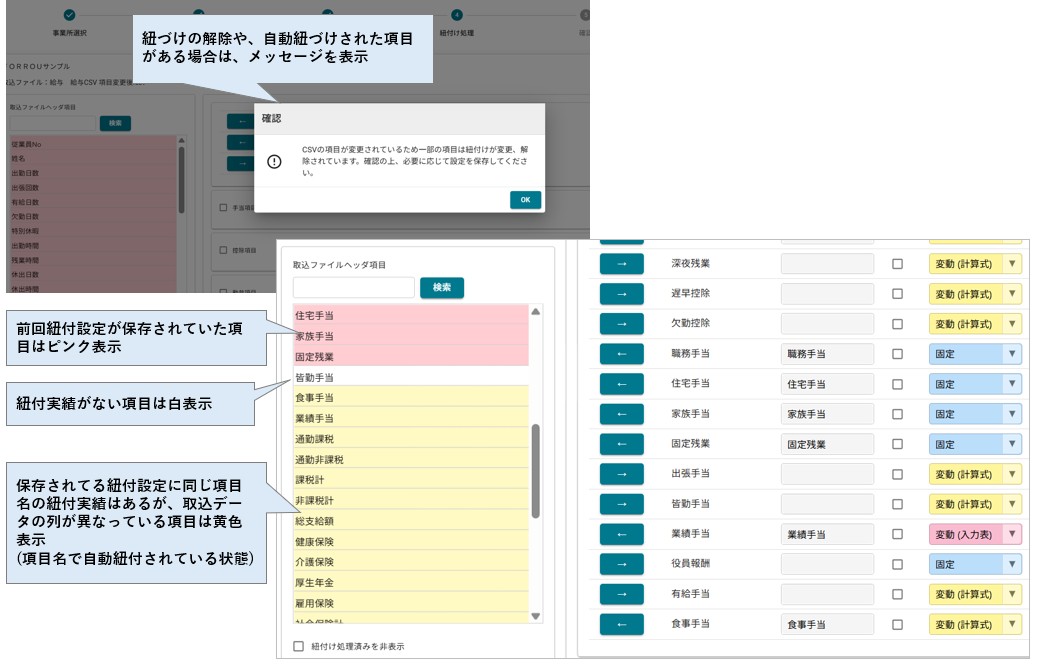Click the right arrow button for 皆勤手当
Image resolution: width=1037 pixels, height=664 pixels.
[621, 504]
